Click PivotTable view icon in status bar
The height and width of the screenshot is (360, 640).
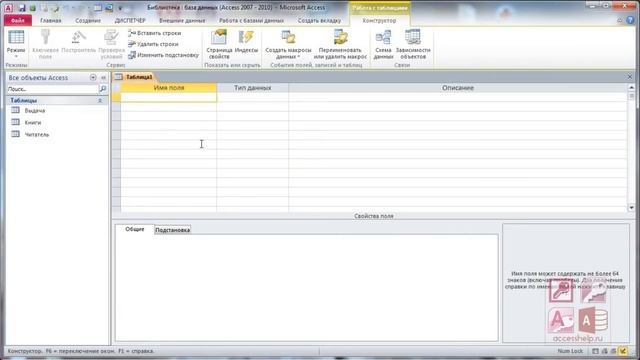(x=605, y=351)
